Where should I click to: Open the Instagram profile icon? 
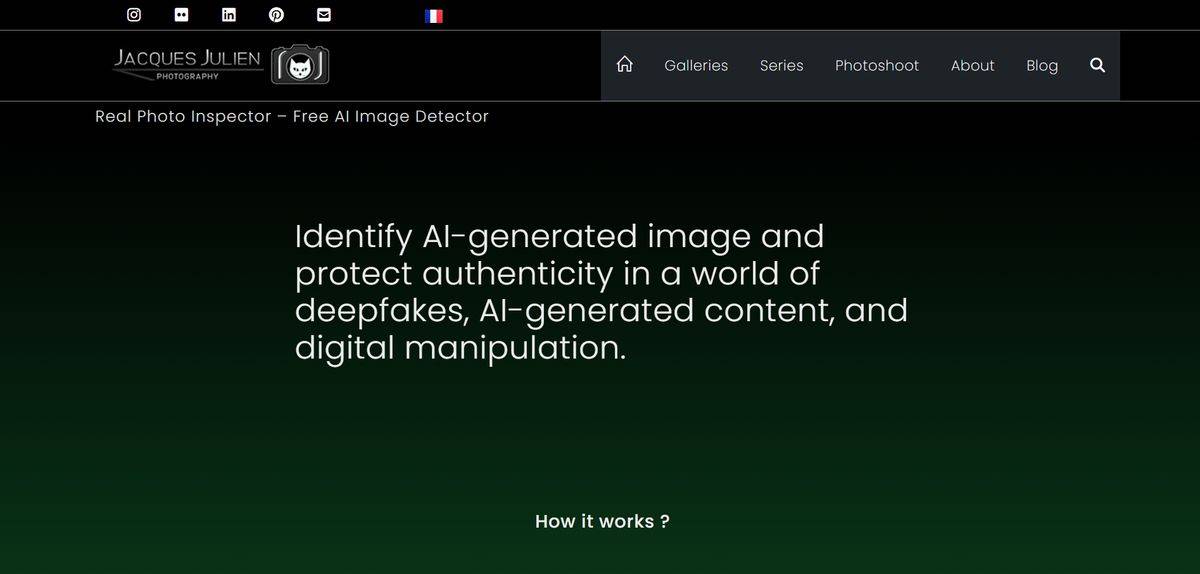pyautogui.click(x=134, y=14)
